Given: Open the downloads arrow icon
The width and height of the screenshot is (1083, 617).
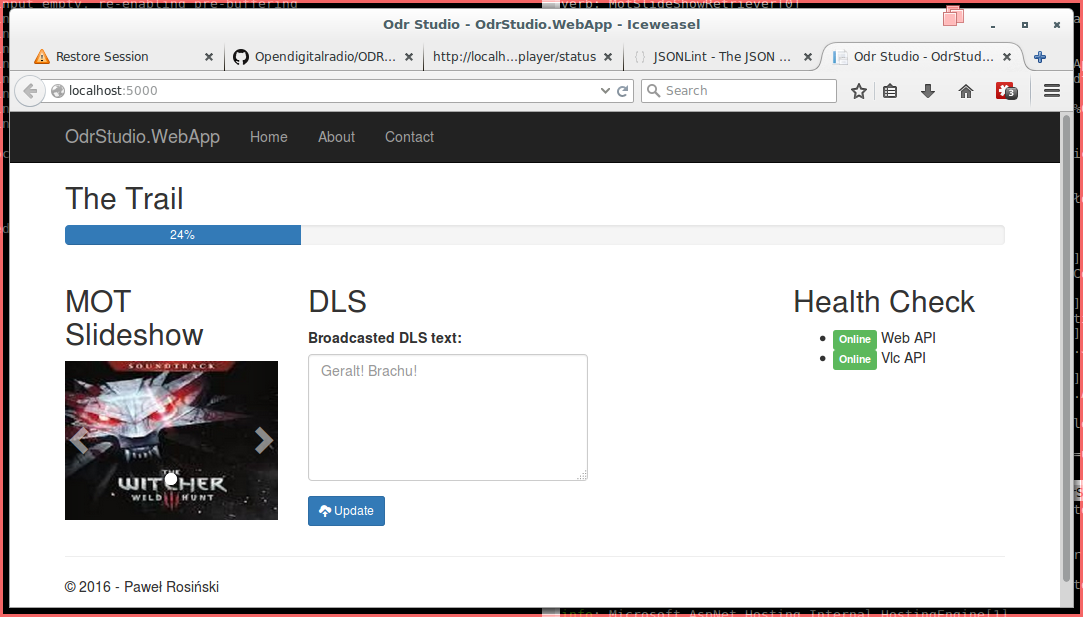Looking at the screenshot, I should [x=928, y=91].
